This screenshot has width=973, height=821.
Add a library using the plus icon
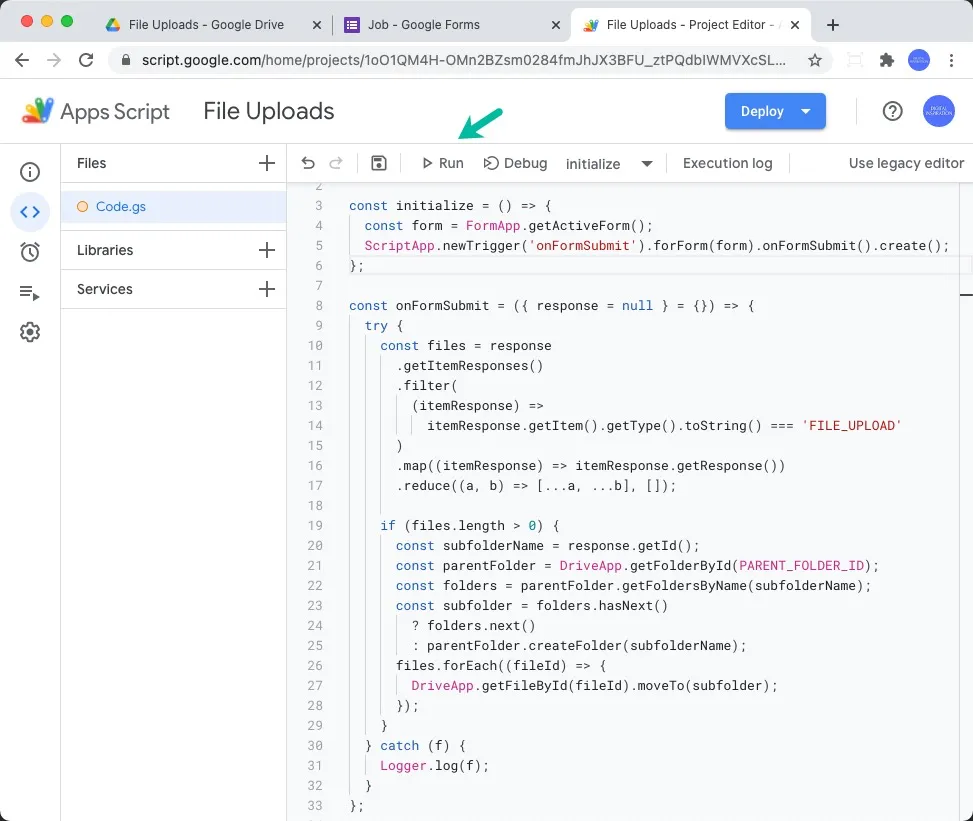coord(266,250)
